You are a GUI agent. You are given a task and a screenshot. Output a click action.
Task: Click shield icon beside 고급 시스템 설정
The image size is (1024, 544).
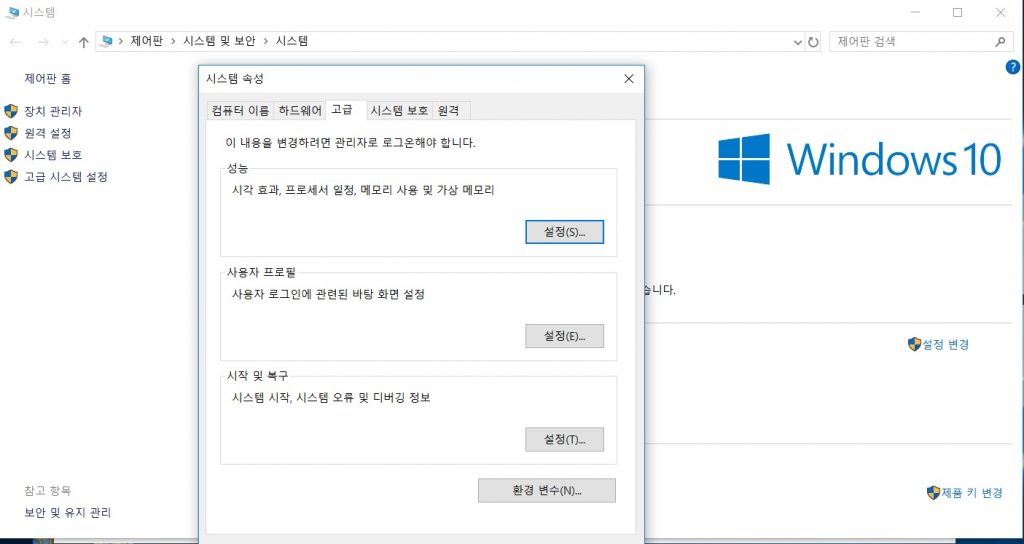coord(10,176)
